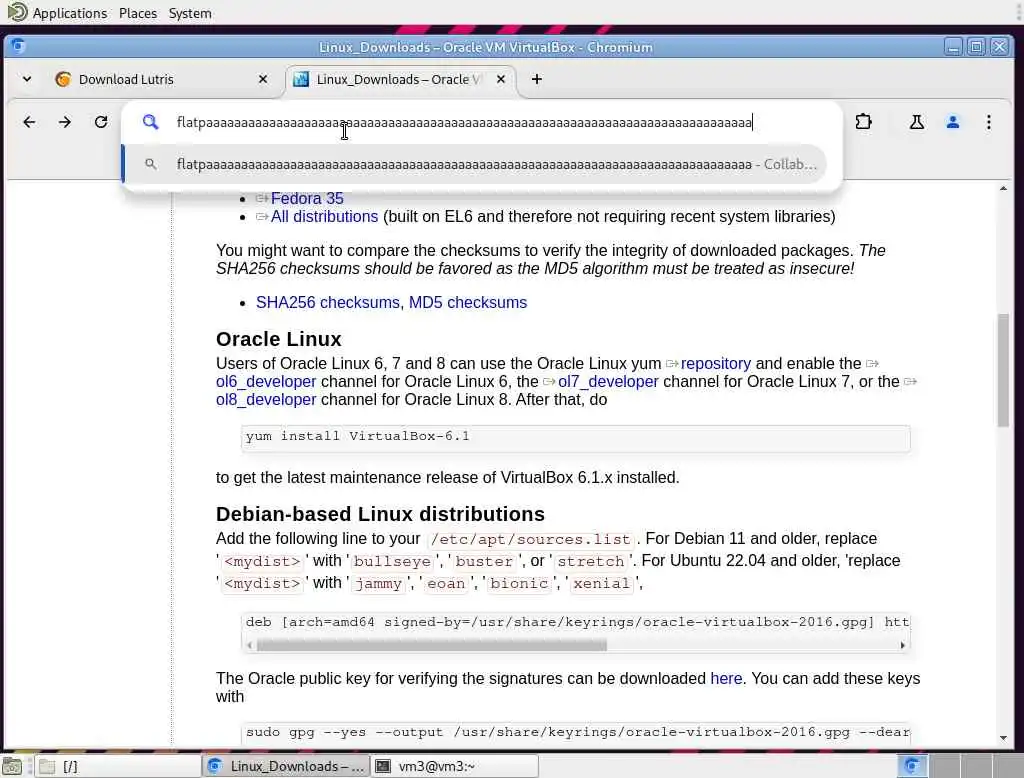This screenshot has width=1024, height=778.
Task: Go forward with the forward arrow
Action: click(x=65, y=122)
